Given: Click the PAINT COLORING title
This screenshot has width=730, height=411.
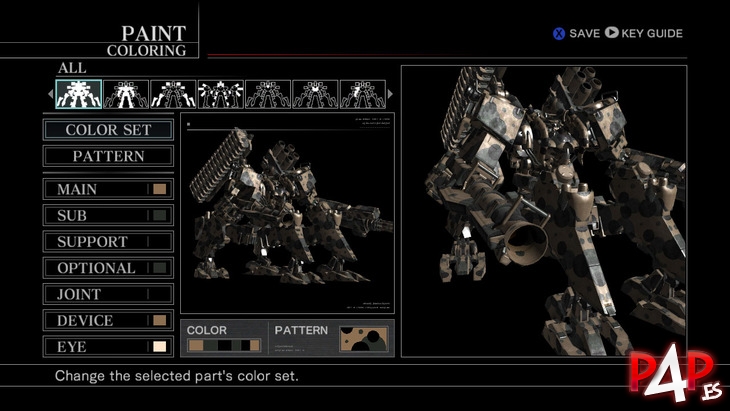Looking at the screenshot, I should pos(147,41).
